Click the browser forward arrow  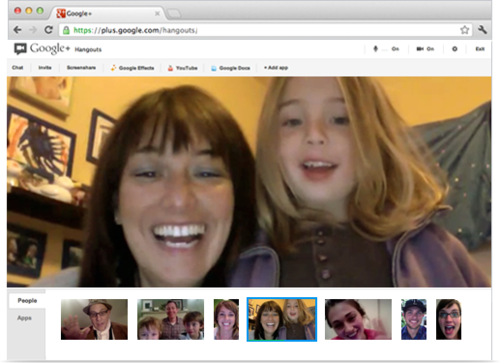tap(33, 30)
